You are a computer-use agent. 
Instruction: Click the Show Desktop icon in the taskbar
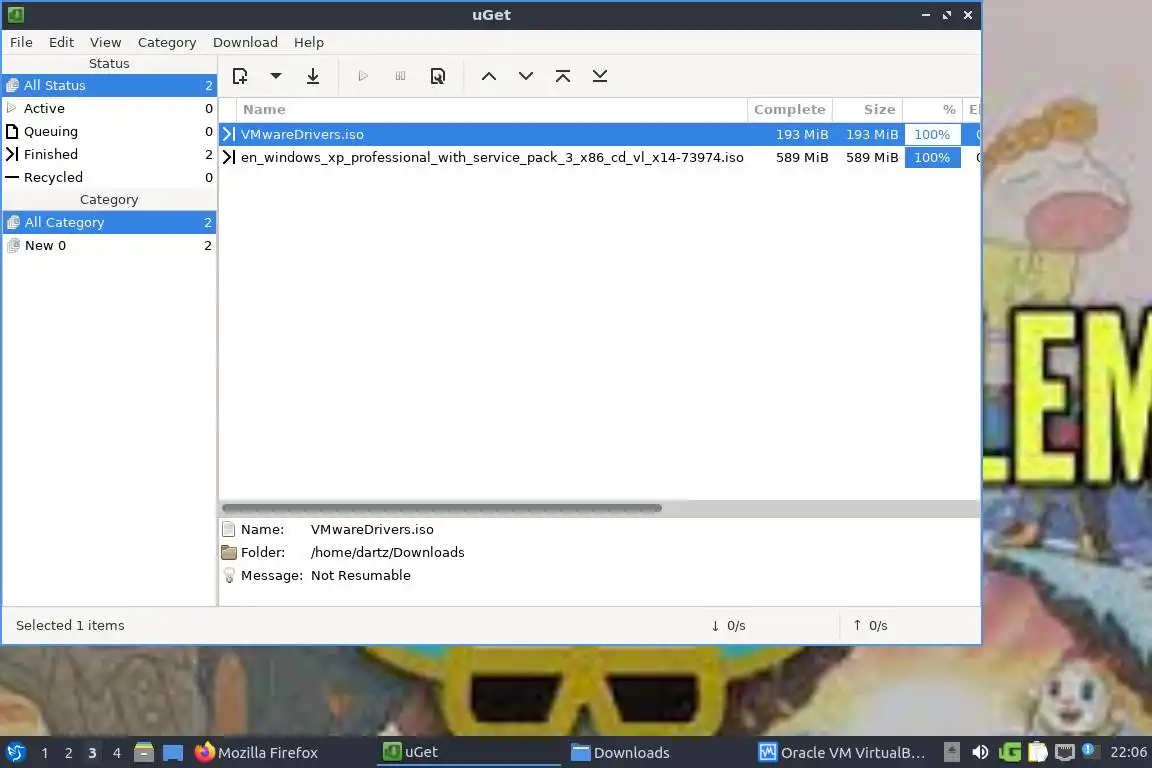(173, 753)
